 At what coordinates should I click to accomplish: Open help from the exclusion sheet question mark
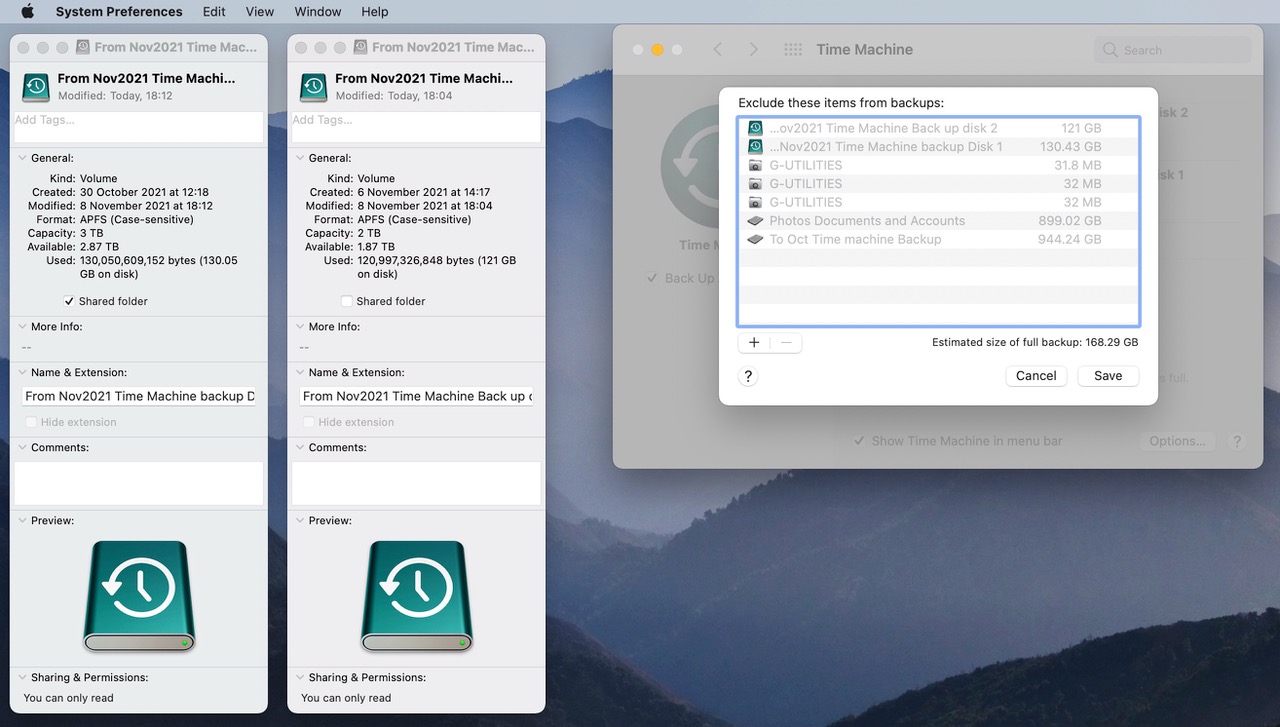point(748,376)
